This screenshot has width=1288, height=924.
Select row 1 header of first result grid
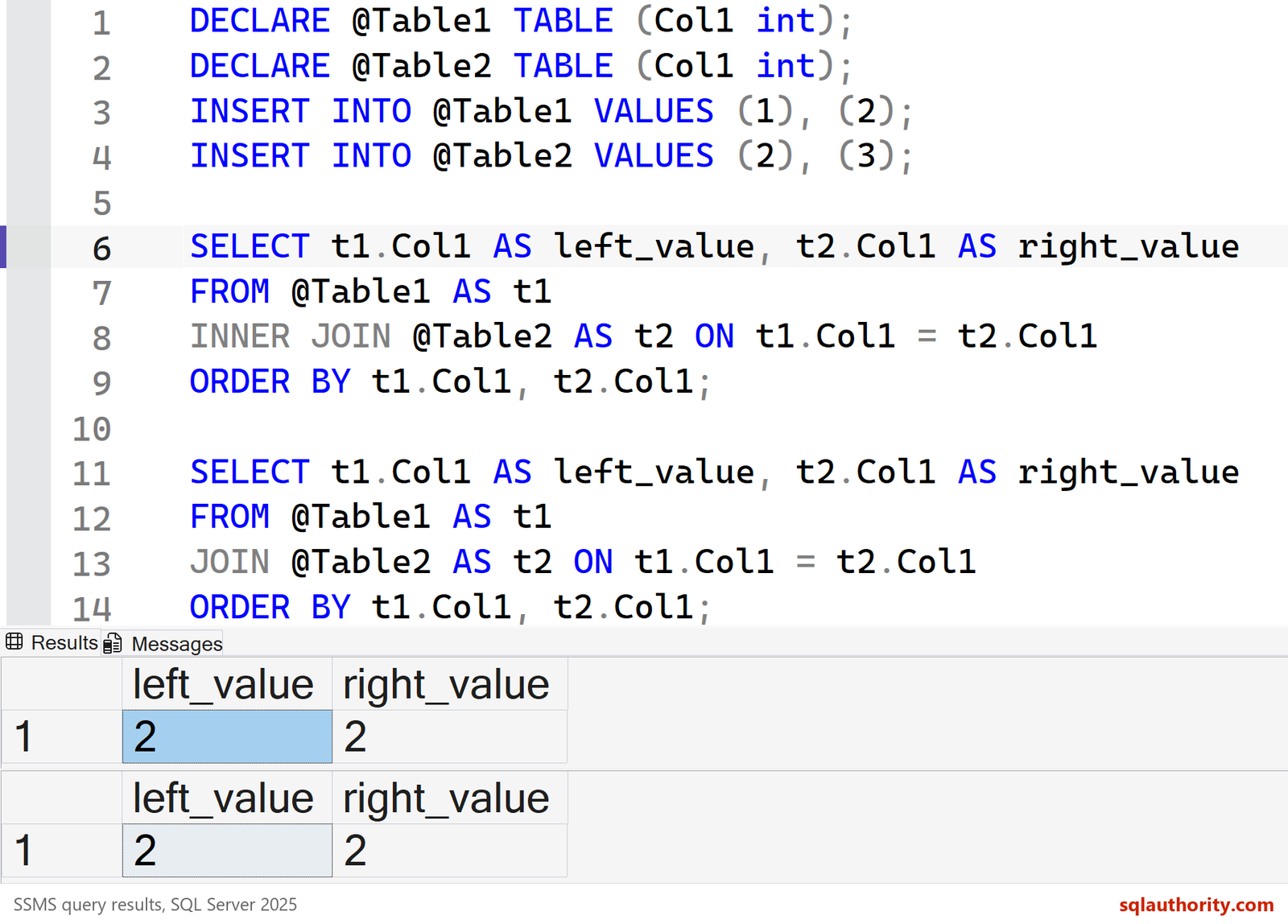click(61, 736)
